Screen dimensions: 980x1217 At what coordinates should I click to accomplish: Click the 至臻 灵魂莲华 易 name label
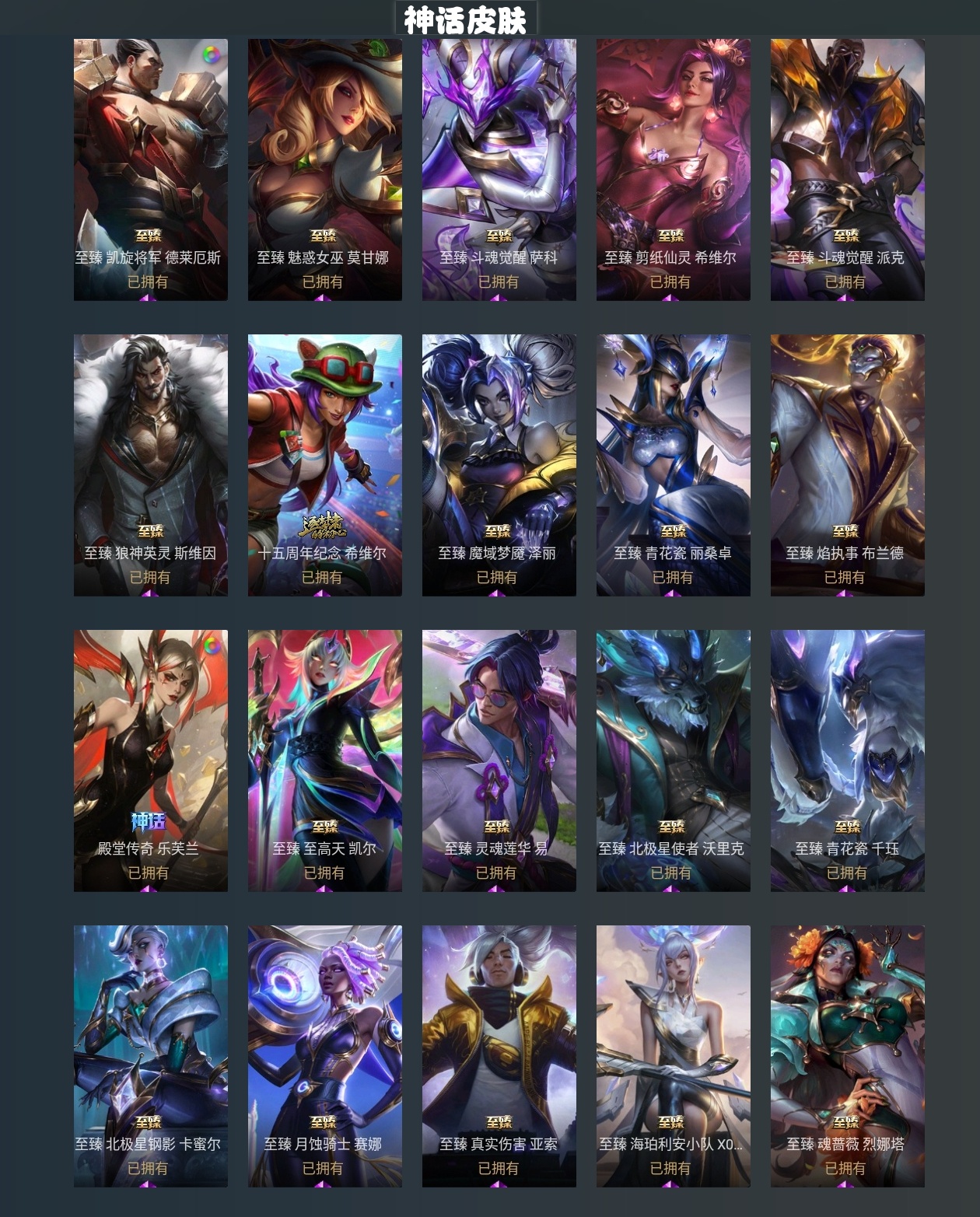[x=496, y=848]
